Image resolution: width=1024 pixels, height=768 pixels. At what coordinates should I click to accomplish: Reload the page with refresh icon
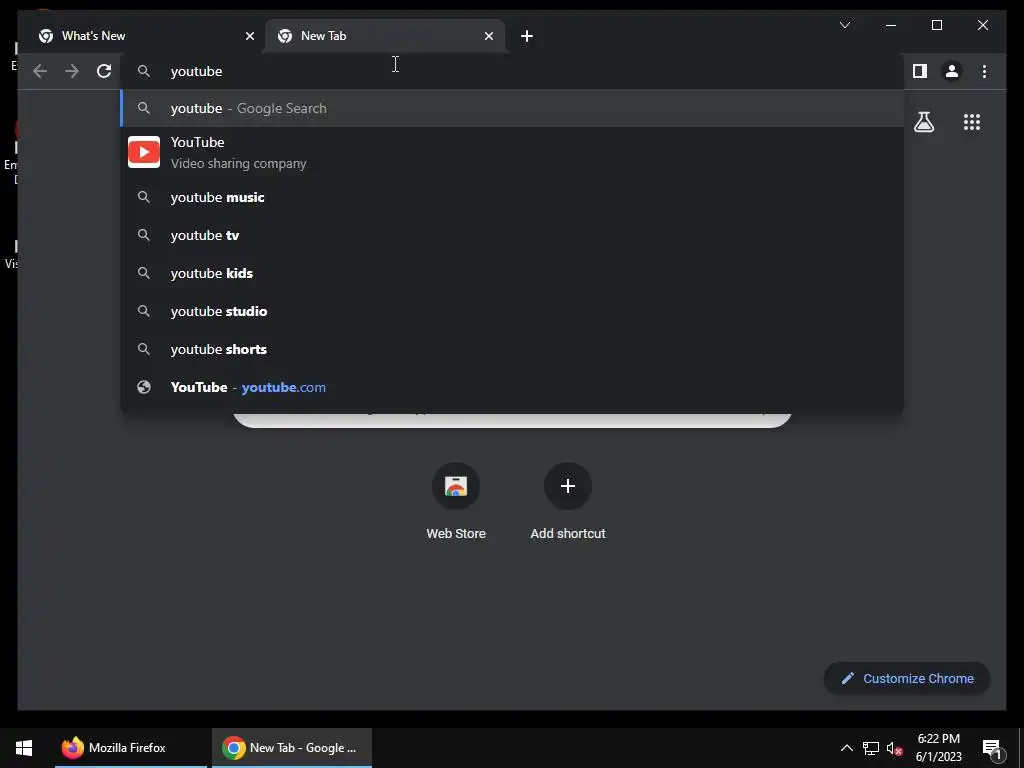pos(104,71)
